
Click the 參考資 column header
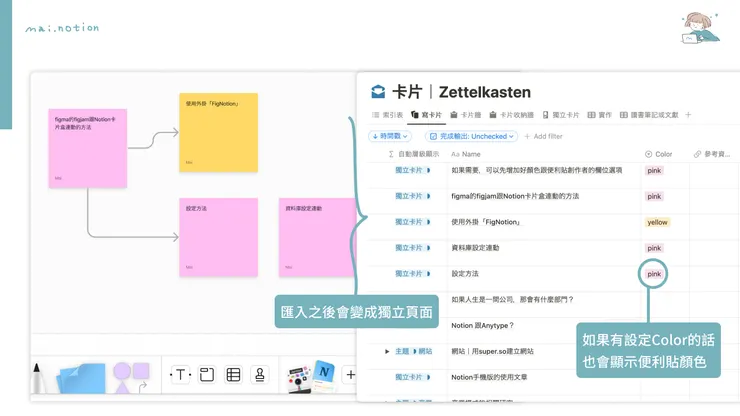pyautogui.click(x=712, y=154)
